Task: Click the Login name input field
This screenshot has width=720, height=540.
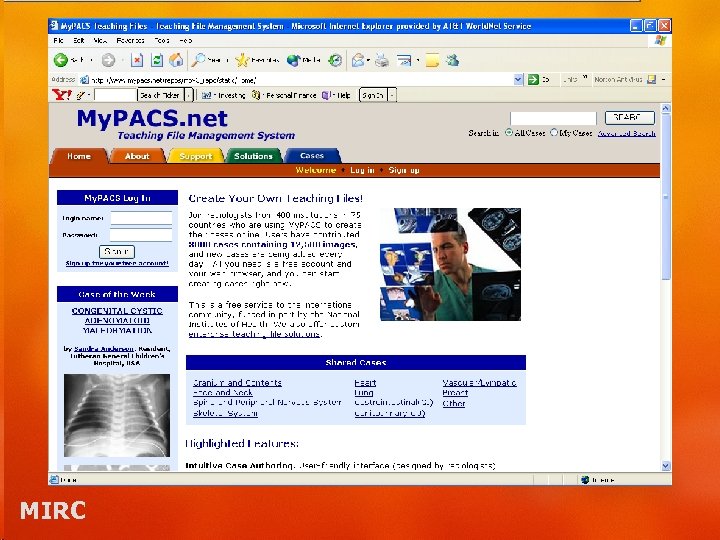Action: pos(141,218)
